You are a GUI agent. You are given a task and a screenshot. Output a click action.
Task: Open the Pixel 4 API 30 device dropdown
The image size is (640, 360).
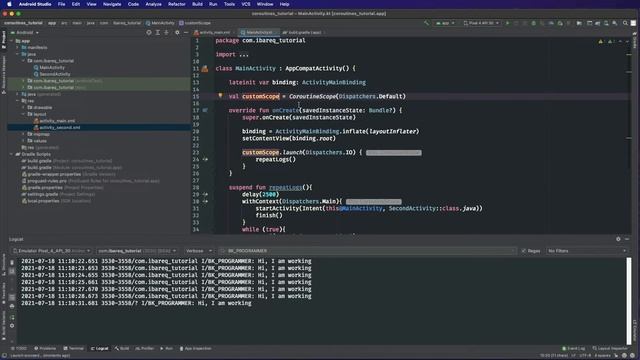tap(481, 23)
